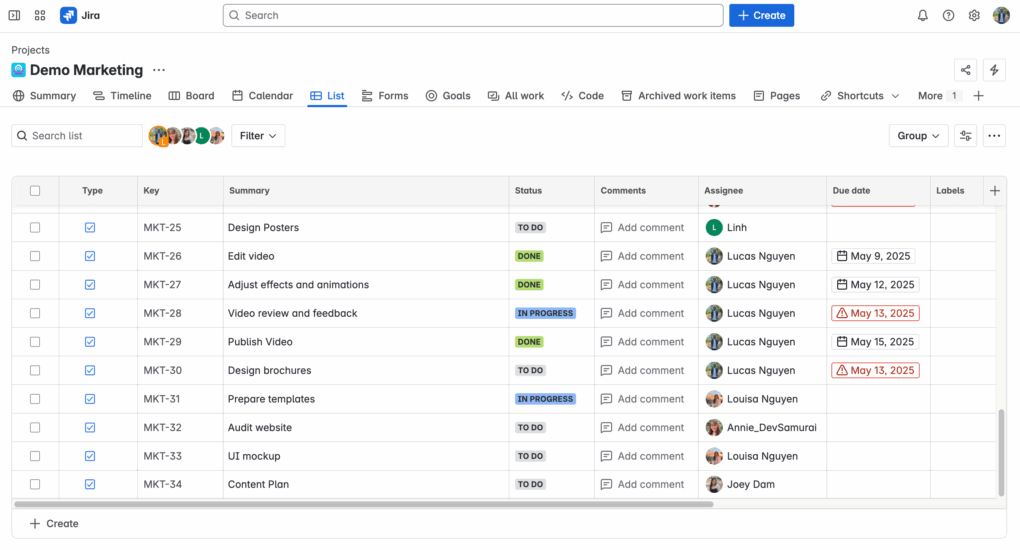
Task: Toggle the select-all checkbox in header
Action: point(35,191)
